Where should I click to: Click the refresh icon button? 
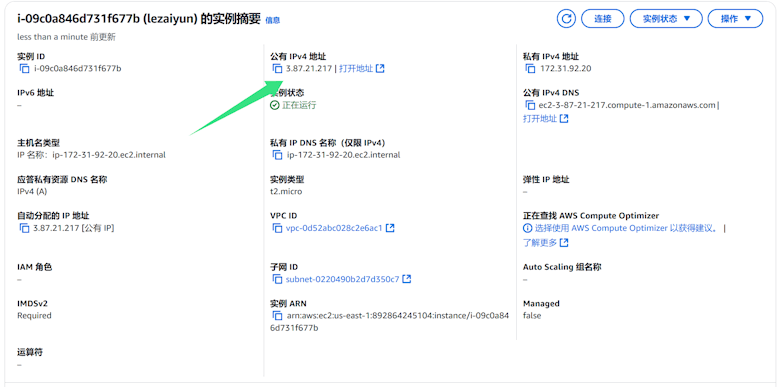[x=566, y=19]
